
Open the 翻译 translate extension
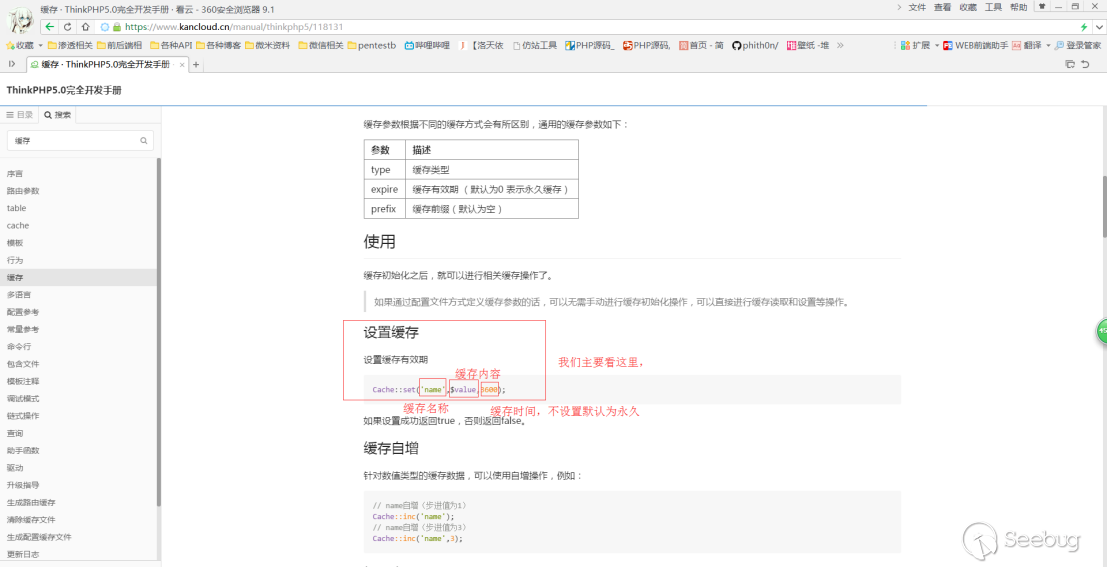click(1027, 45)
